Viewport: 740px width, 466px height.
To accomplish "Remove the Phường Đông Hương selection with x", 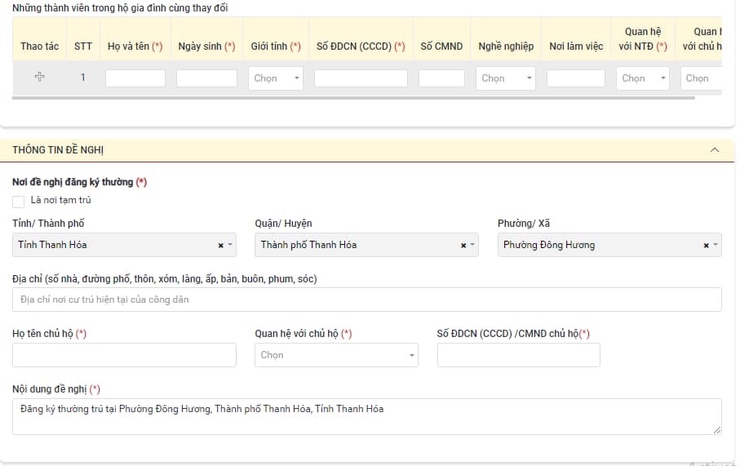I will (706, 245).
